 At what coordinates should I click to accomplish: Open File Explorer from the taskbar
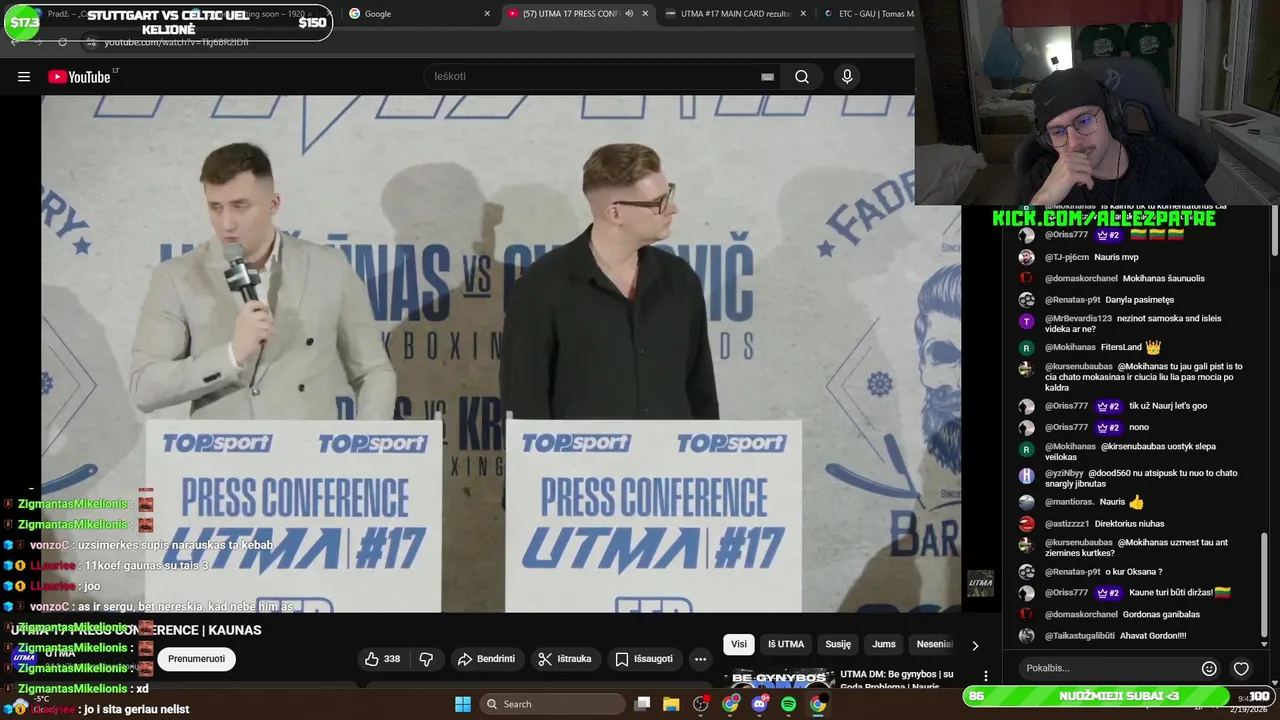coord(672,704)
